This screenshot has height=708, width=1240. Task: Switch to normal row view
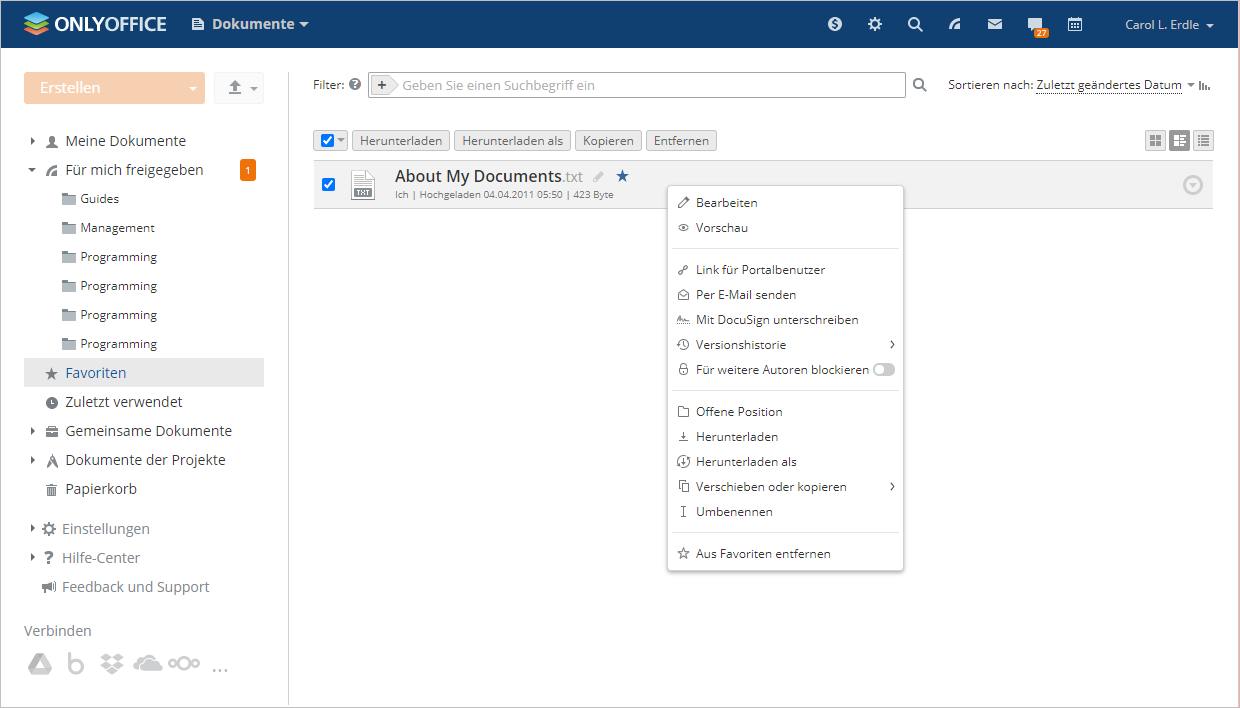[x=1180, y=141]
